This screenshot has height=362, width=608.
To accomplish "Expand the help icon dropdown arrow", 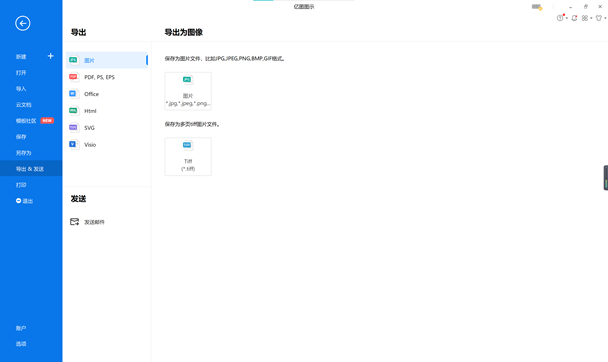I will click(x=567, y=18).
